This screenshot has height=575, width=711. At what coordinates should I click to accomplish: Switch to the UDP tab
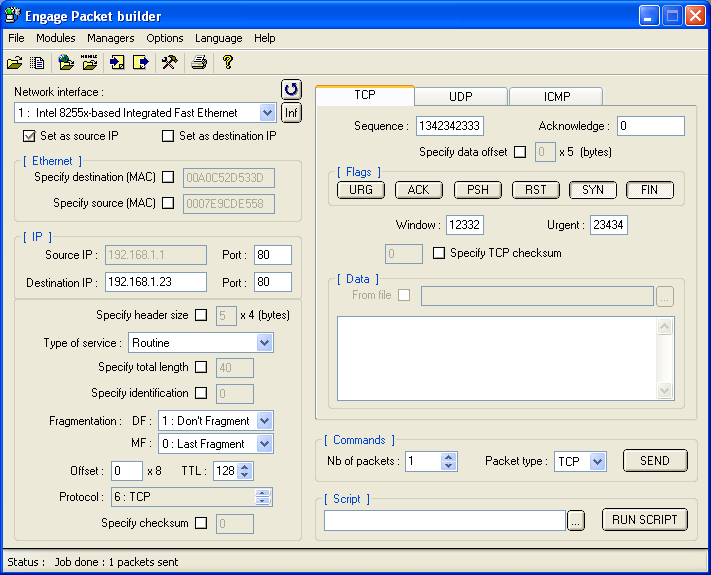[461, 97]
